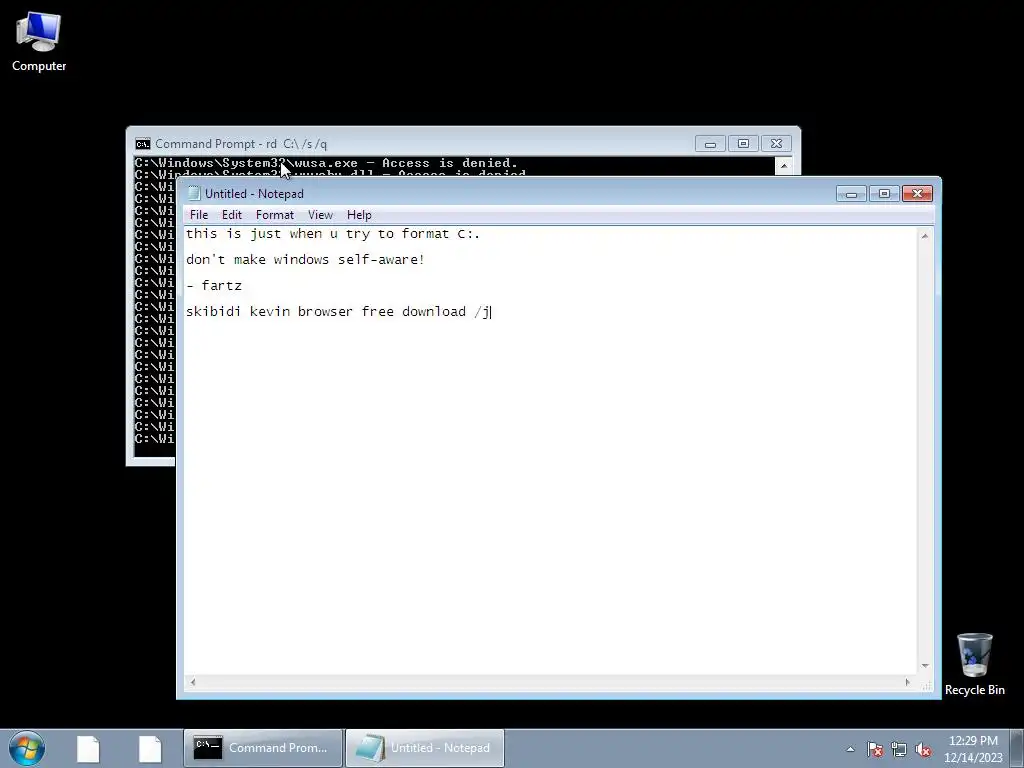This screenshot has width=1024, height=768.
Task: Click the line 'this is just when u try to format C:.'
Action: coord(333,234)
